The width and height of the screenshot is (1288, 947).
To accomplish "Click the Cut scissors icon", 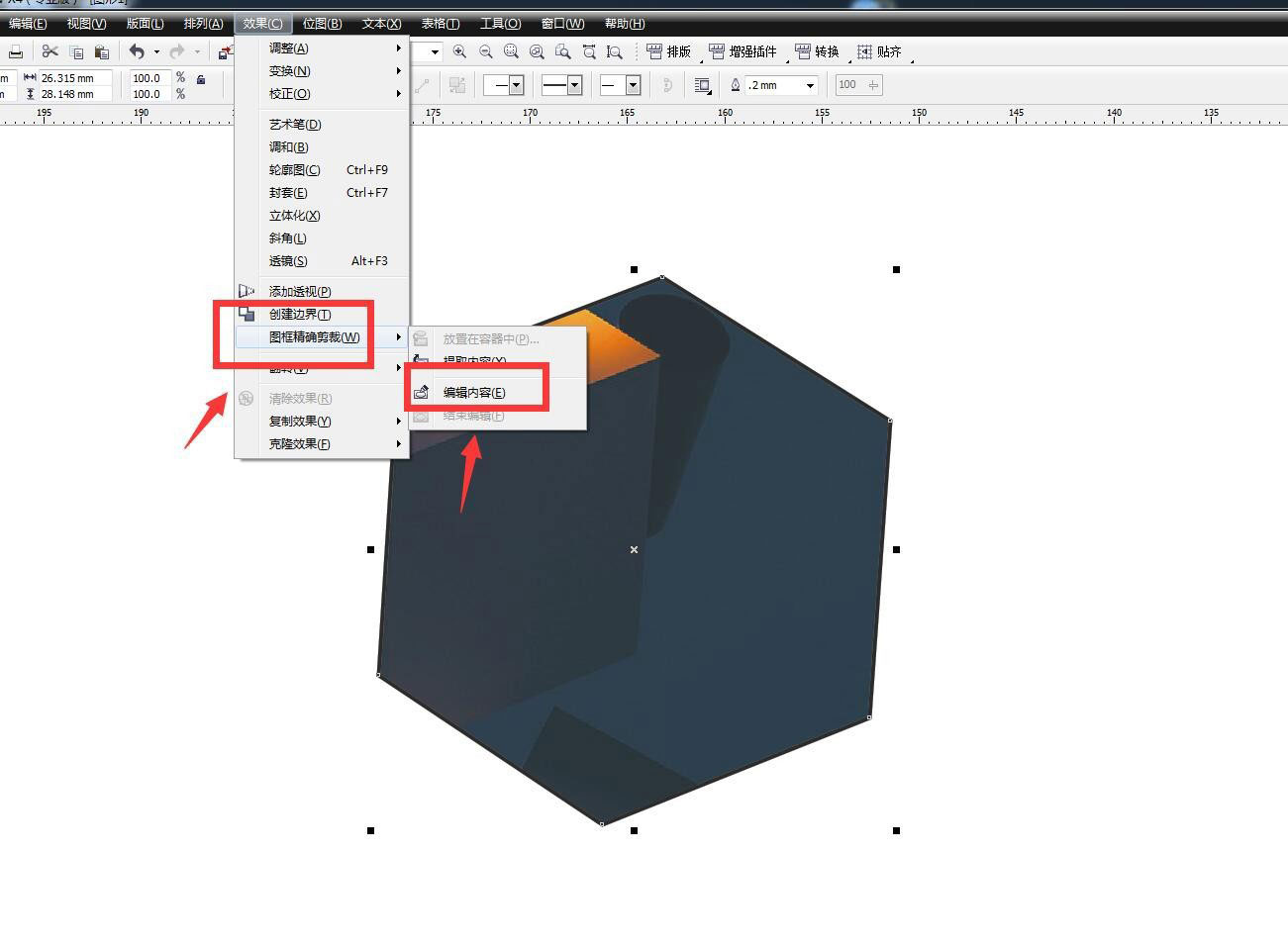I will 50,51.
